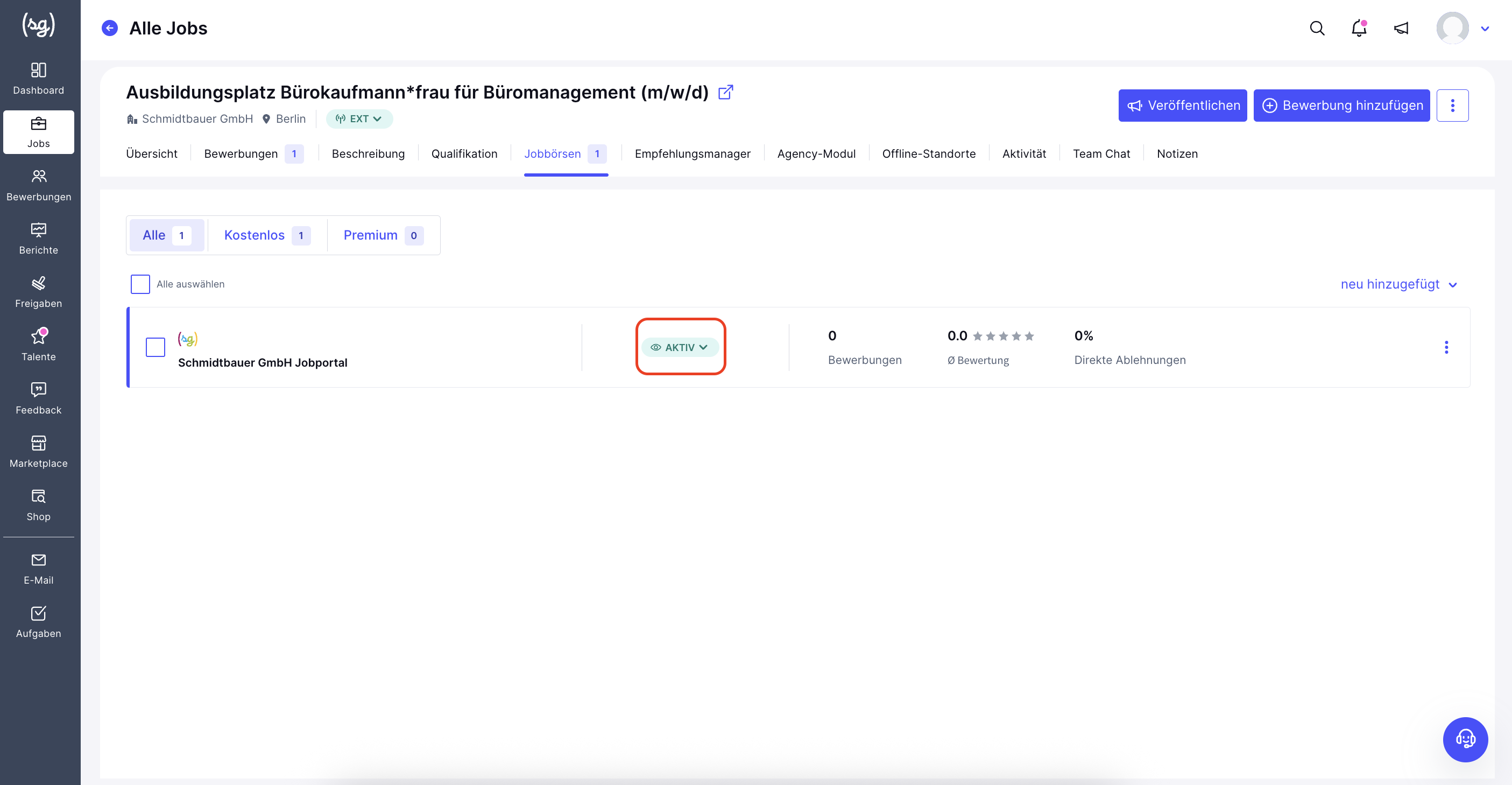Viewport: 1512px width, 785px height.
Task: Open the Agency-Modul tab
Action: [816, 154]
